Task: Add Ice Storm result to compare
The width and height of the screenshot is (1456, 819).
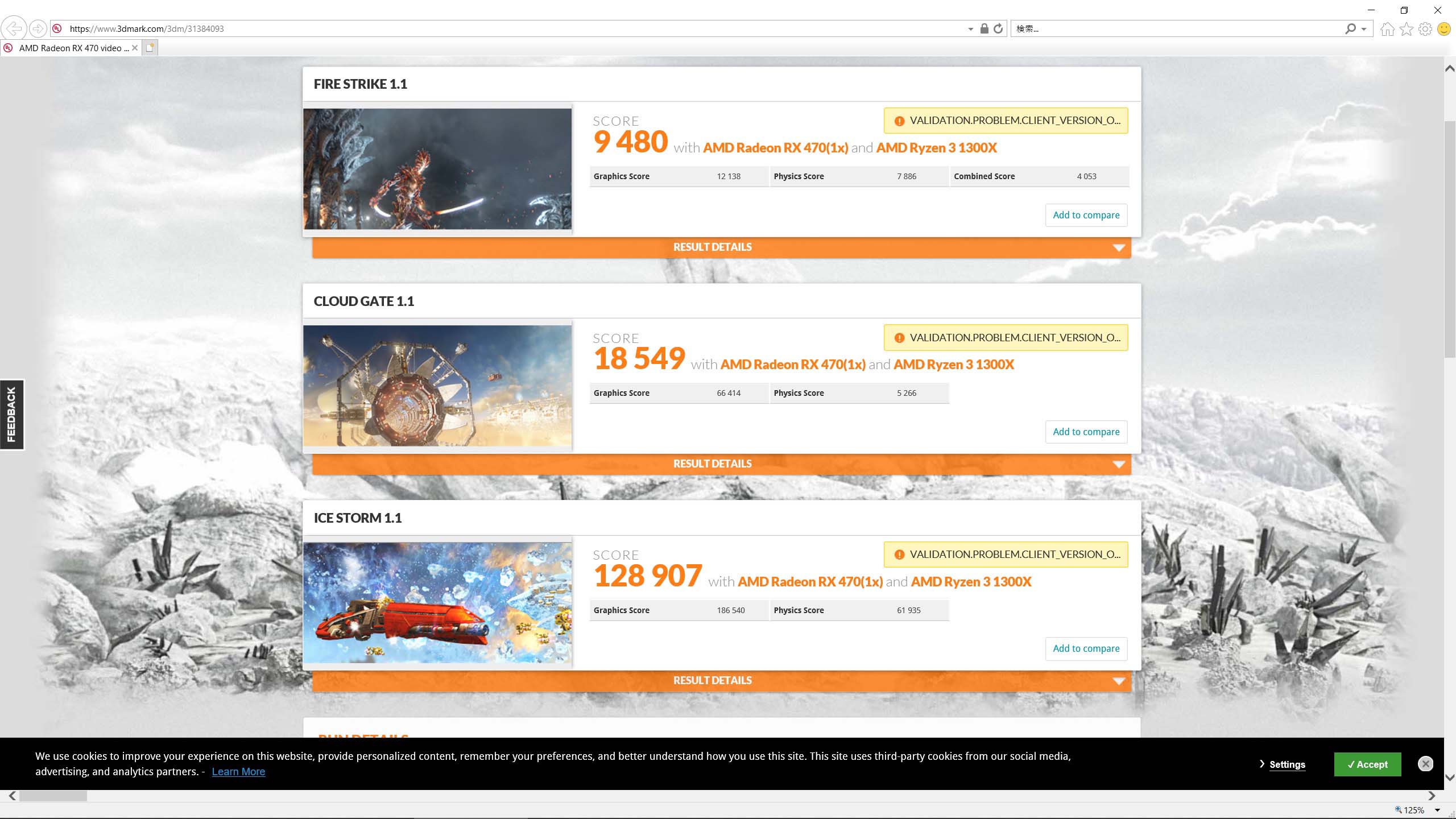Action: [1086, 648]
